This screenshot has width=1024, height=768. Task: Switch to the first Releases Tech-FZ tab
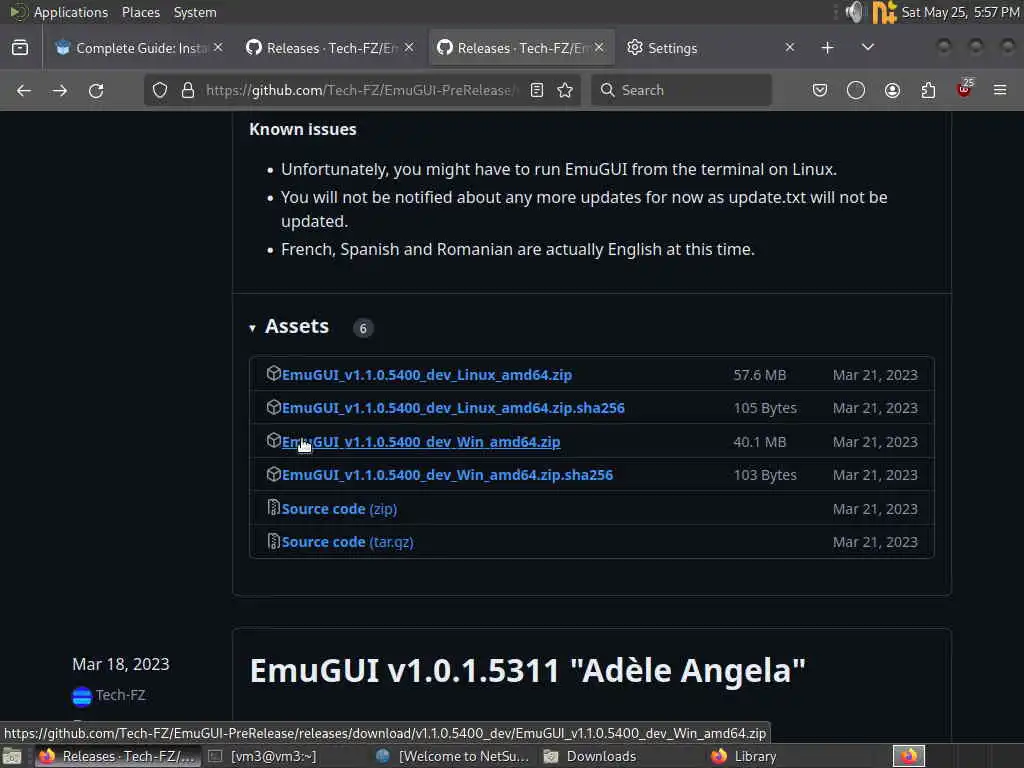click(330, 48)
